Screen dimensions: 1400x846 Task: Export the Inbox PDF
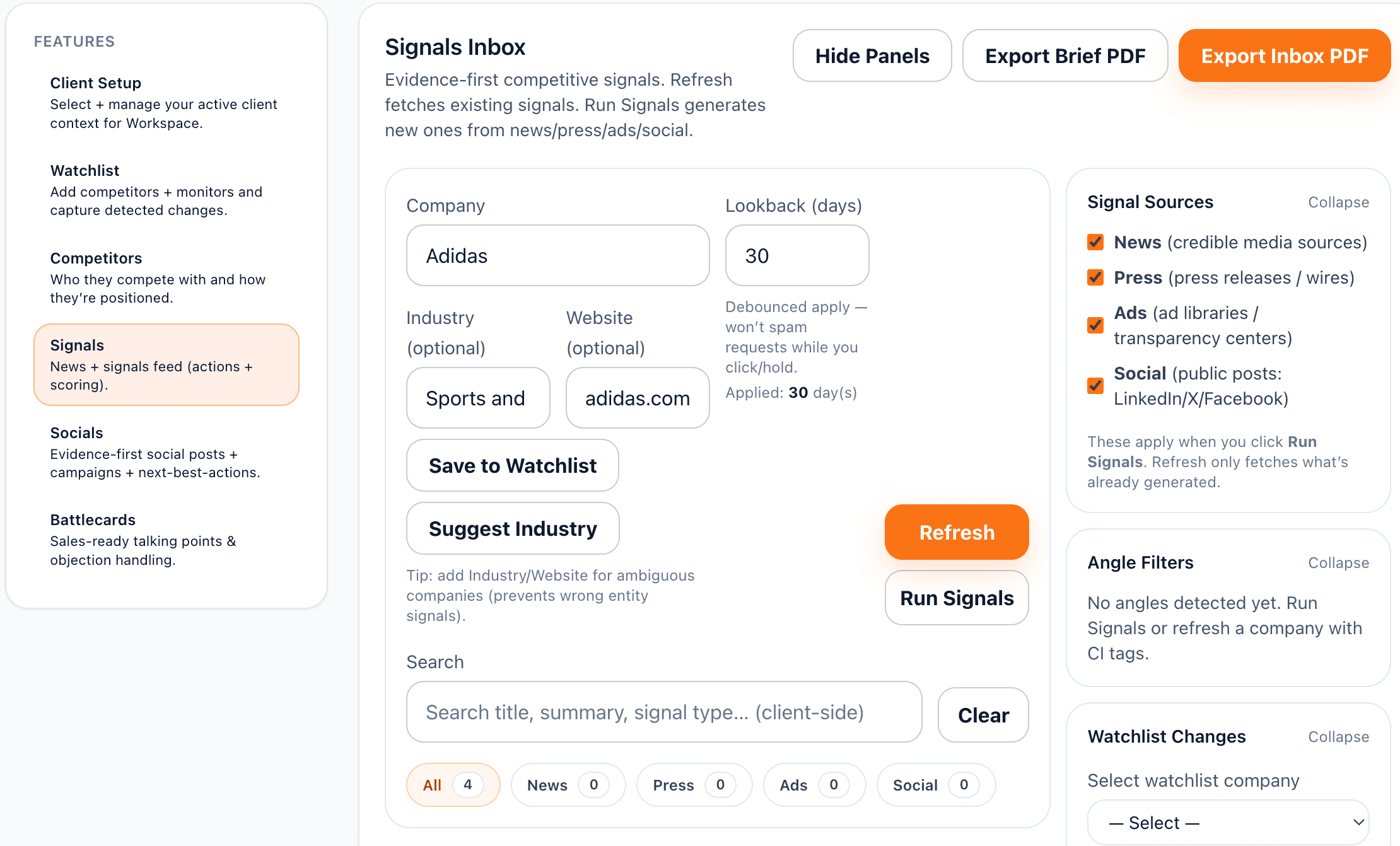(x=1285, y=55)
